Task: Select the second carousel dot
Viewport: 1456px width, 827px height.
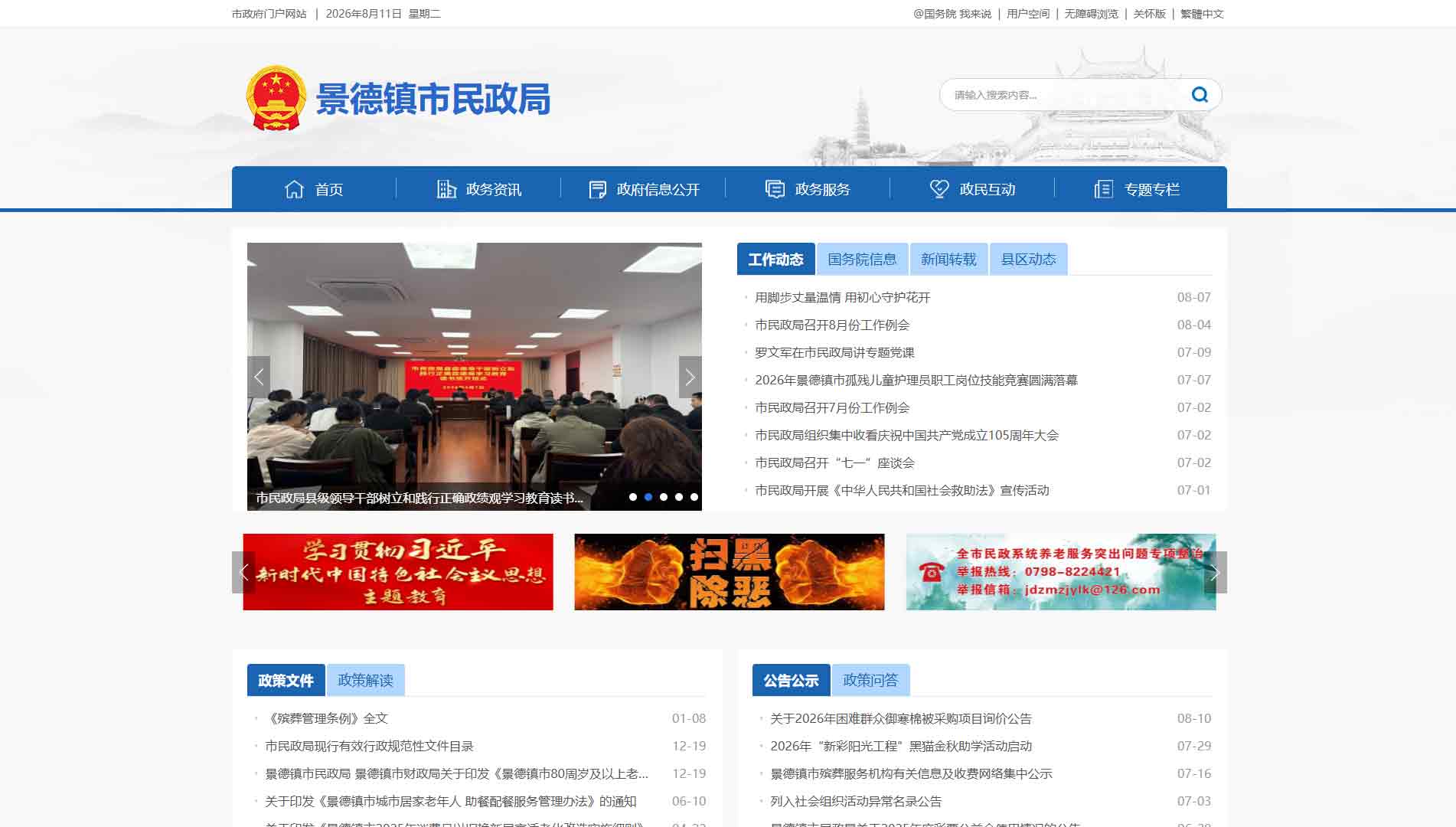Action: click(x=648, y=497)
